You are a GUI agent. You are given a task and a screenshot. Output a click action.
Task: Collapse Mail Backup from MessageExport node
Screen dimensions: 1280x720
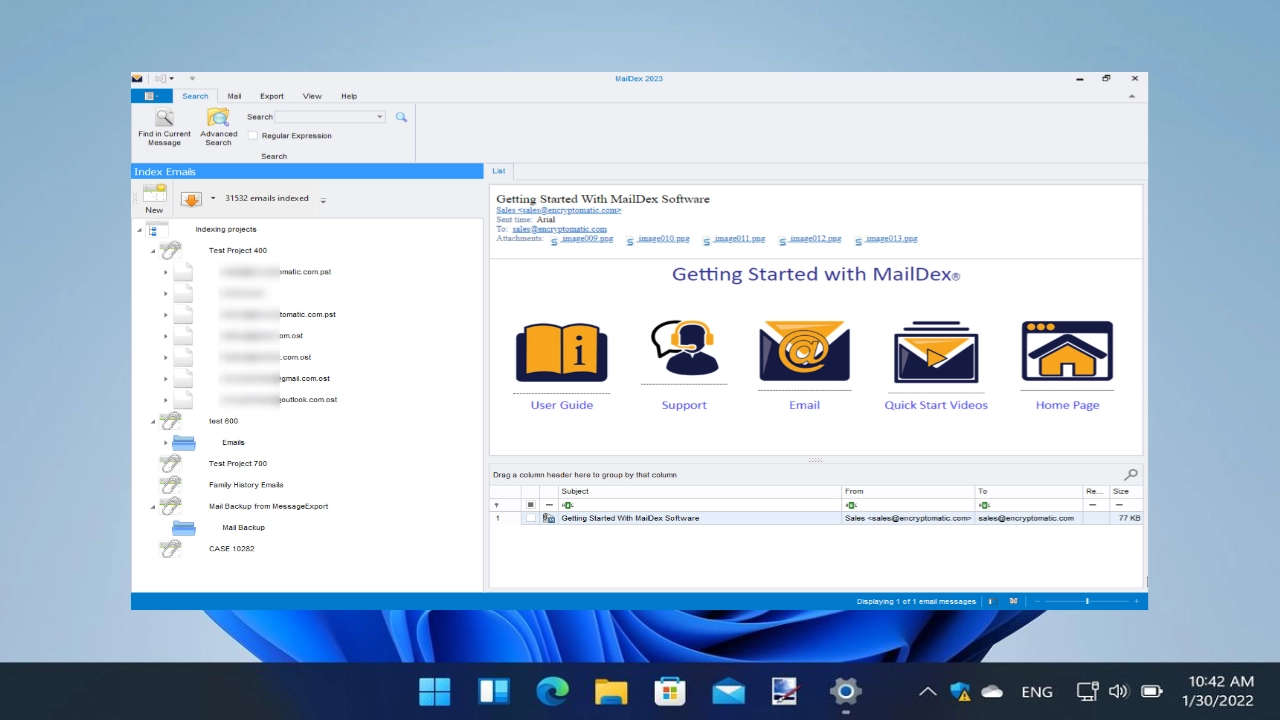click(x=153, y=507)
